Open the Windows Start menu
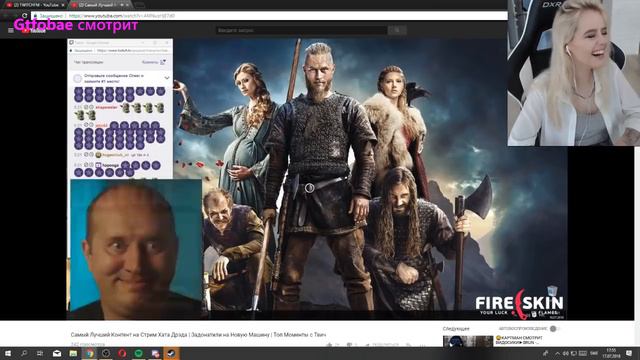 (x=7, y=353)
